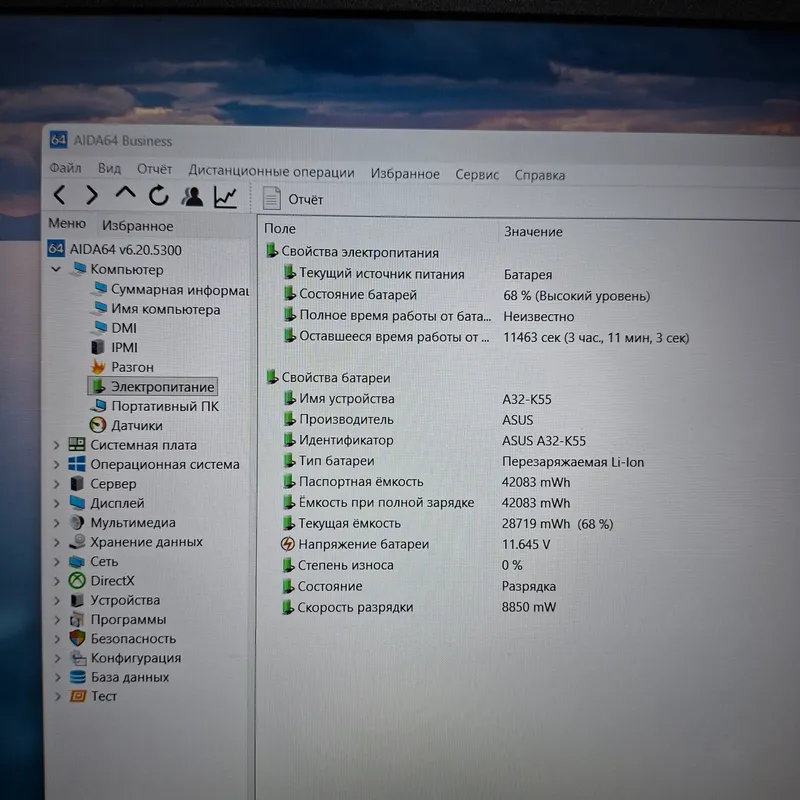This screenshot has width=800, height=800.
Task: Select Имя компьютера in the tree
Action: point(156,309)
